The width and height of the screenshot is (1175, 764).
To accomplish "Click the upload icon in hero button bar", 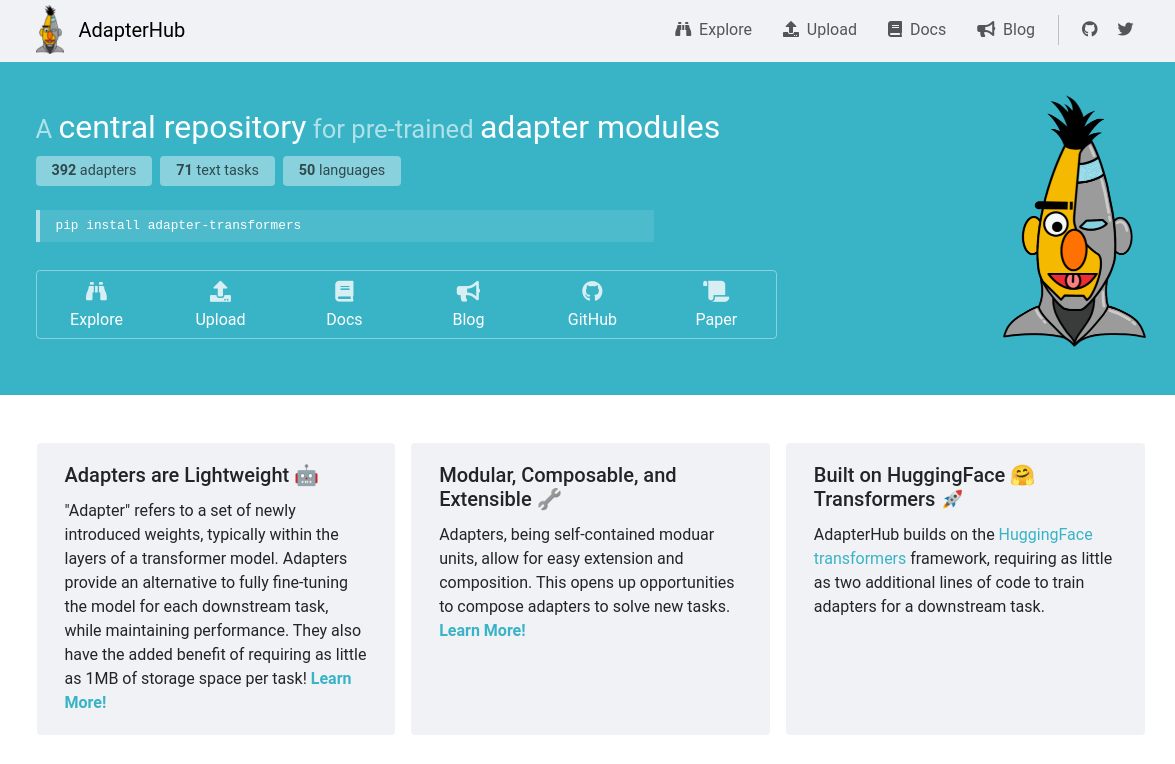I will [x=220, y=291].
